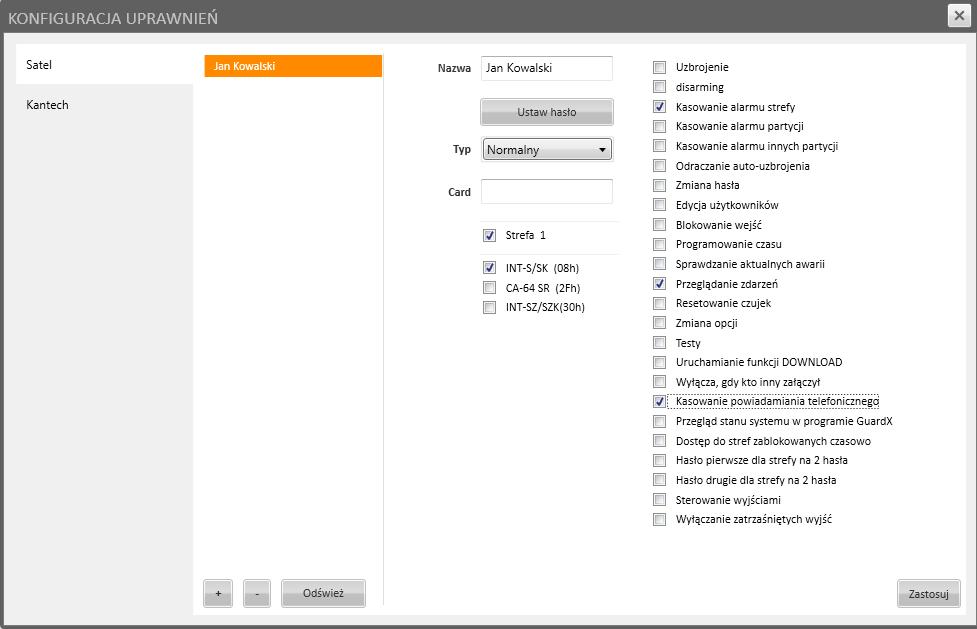
Task: Uncheck Kasowanie alarmu strefy
Action: pos(659,107)
